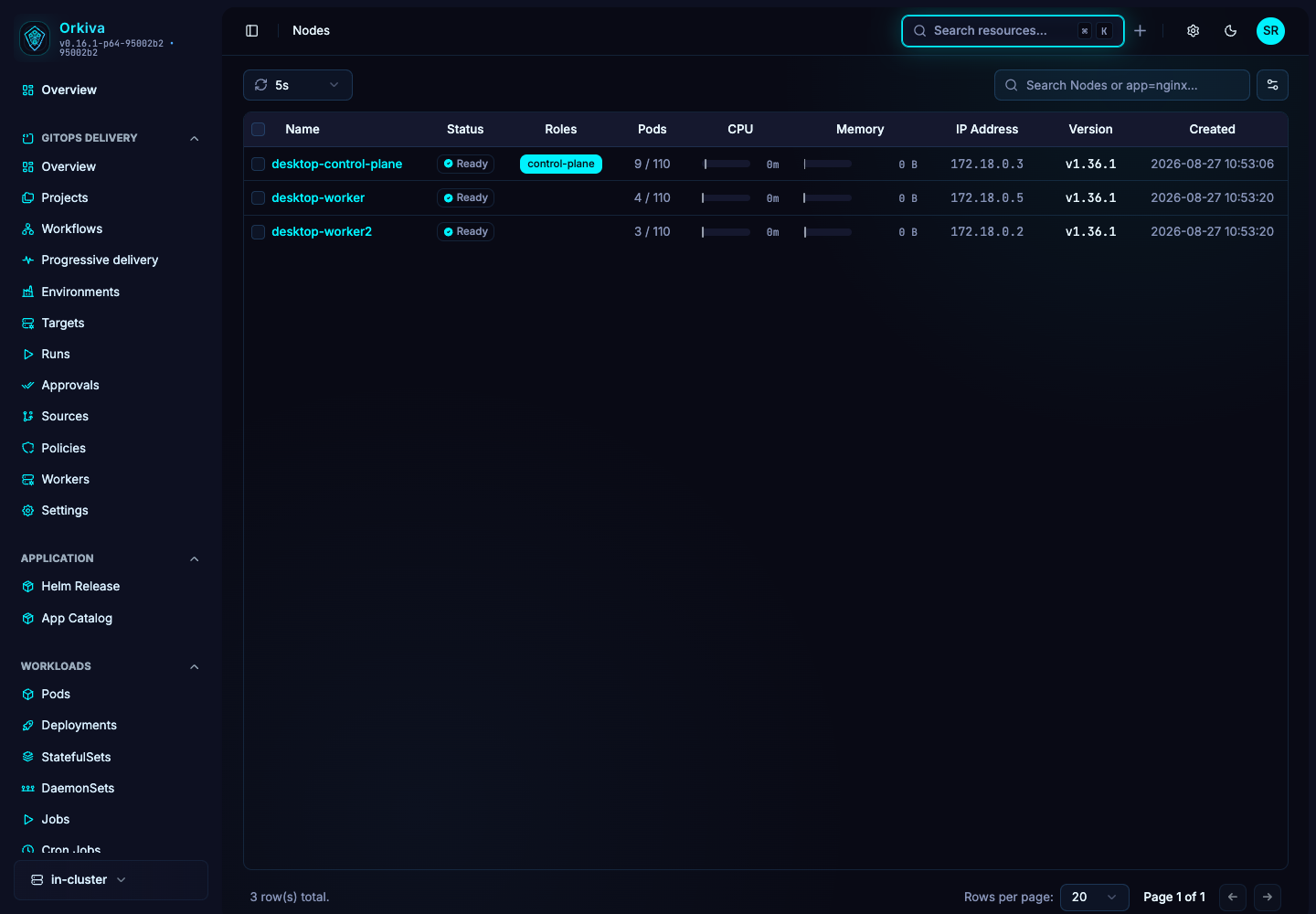Open Environments in sidebar
This screenshot has height=914, width=1316.
80,292
